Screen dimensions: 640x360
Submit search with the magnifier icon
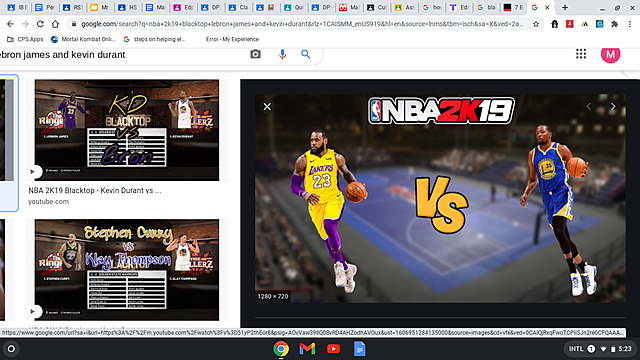click(305, 54)
